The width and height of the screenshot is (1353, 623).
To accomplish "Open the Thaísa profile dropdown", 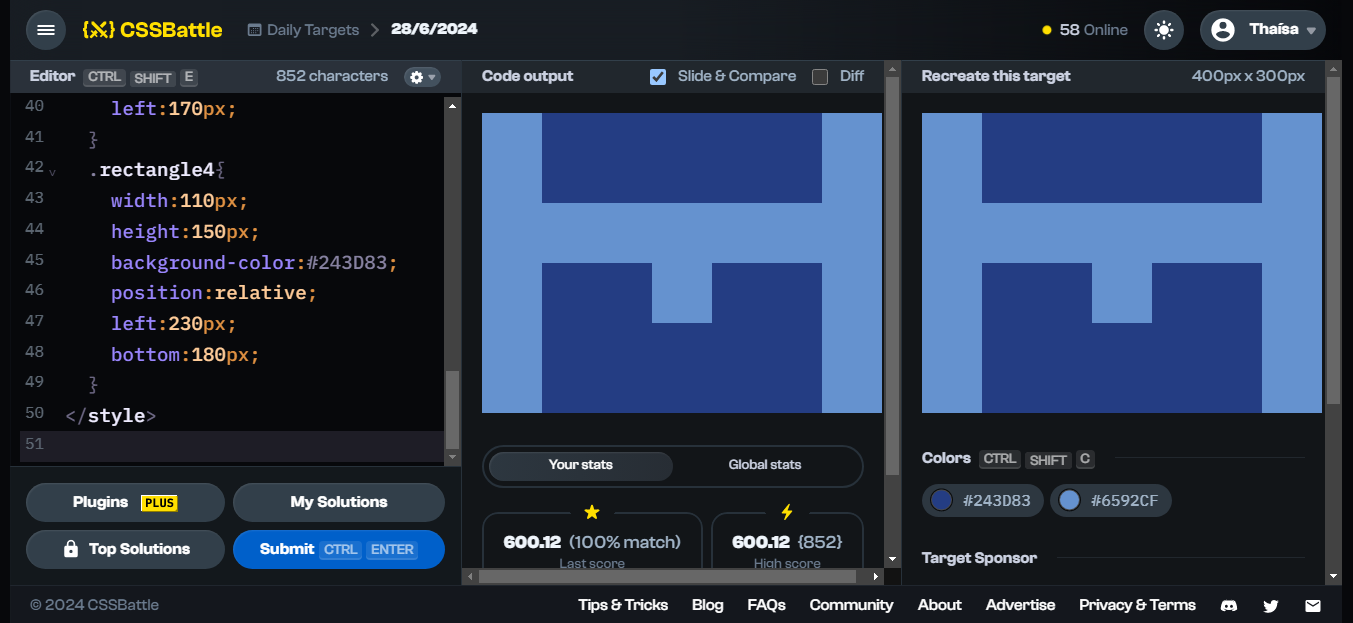I will 1263,29.
